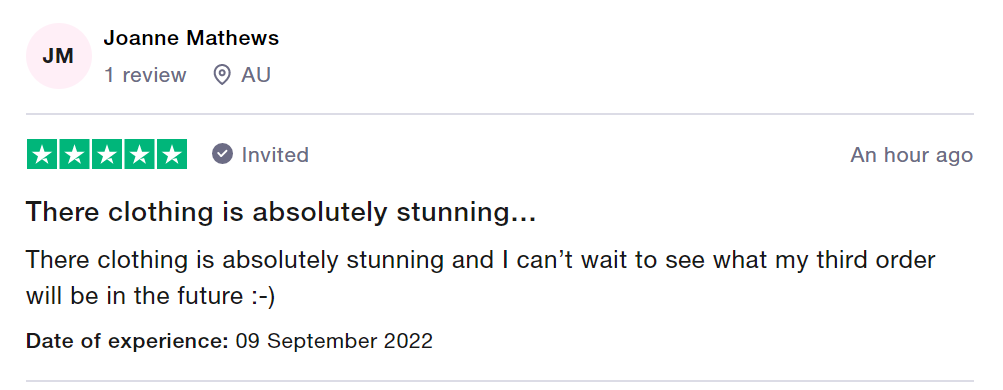Open the Invited label info
This screenshot has width=1003, height=390.
(x=275, y=155)
